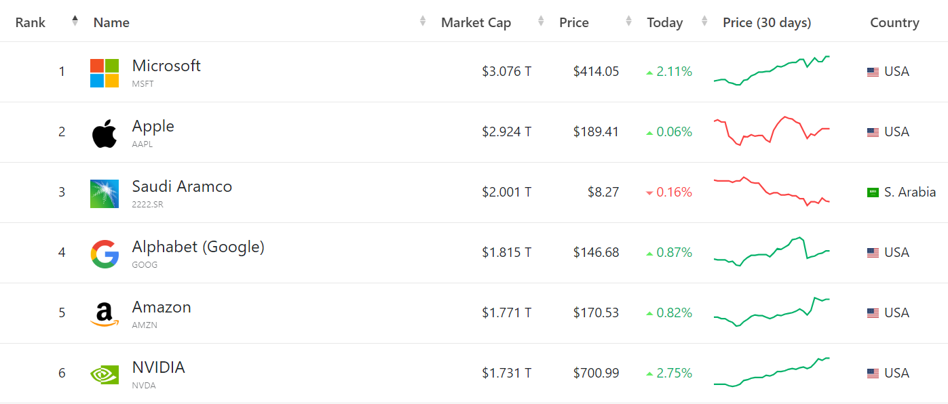Click the Apple logo icon
This screenshot has width=948, height=404.
click(104, 132)
